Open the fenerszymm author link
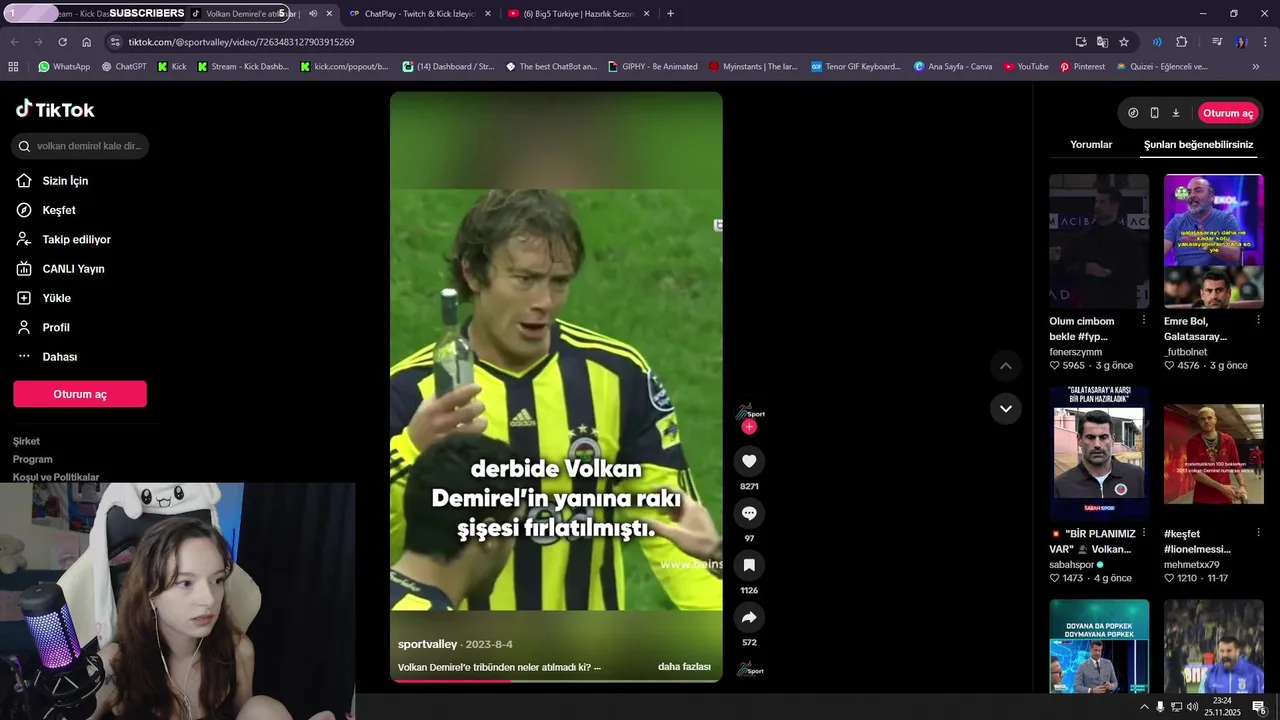Image resolution: width=1280 pixels, height=720 pixels. click(x=1075, y=352)
